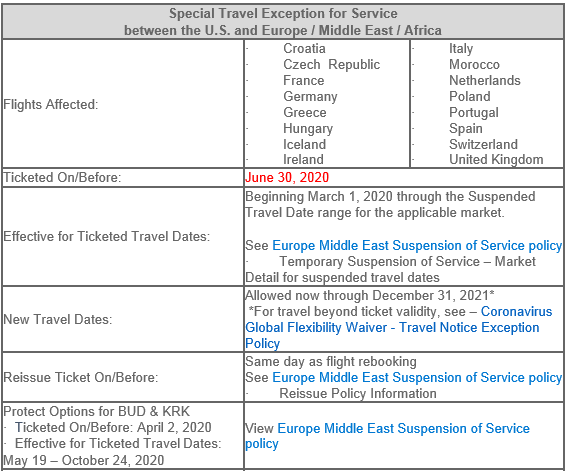Open the Suspension of Service link in BUD & KRK row
The image size is (570, 471).
[387, 436]
